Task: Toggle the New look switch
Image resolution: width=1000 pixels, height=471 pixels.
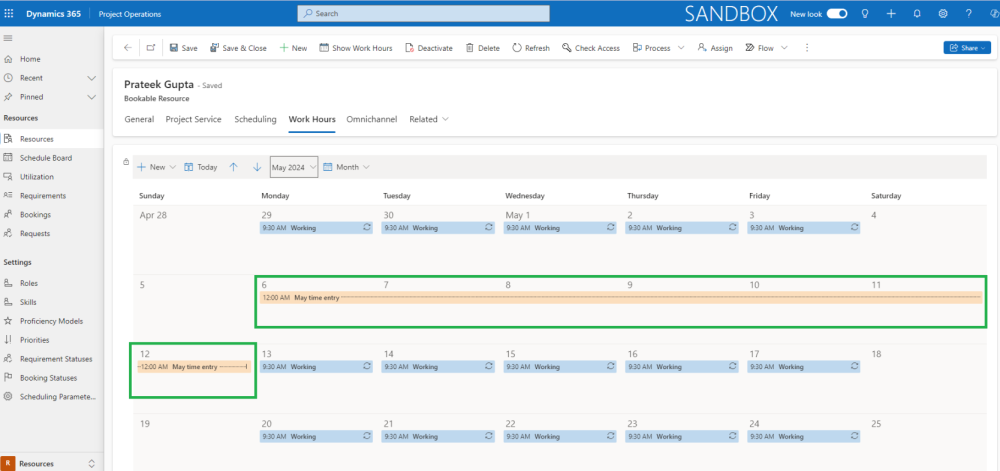Action: (x=836, y=14)
